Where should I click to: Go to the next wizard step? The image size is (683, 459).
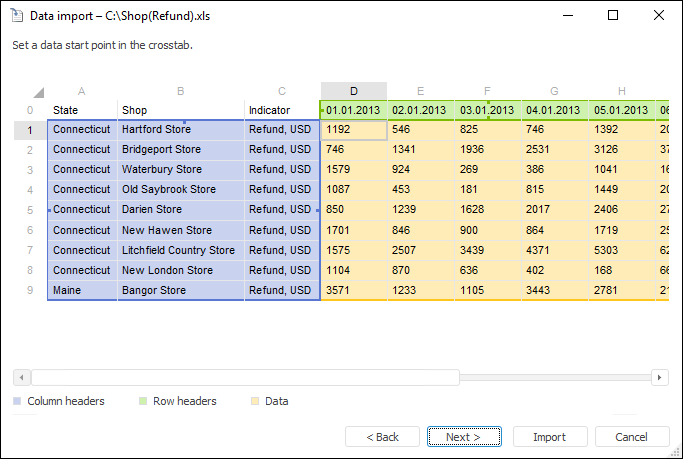(463, 437)
